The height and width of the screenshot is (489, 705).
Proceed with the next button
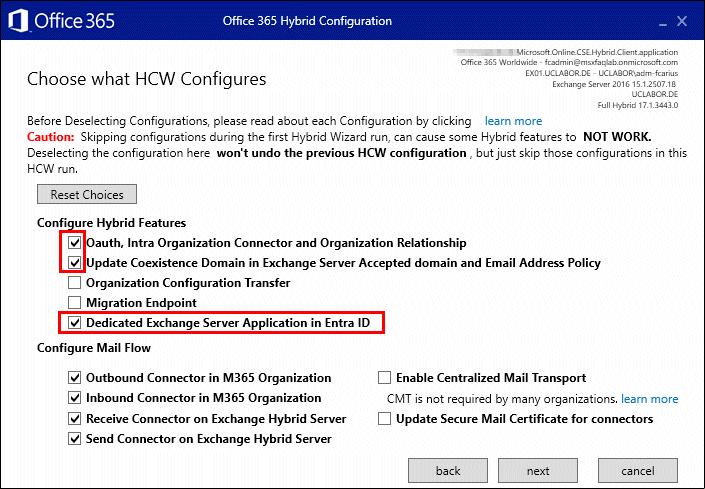(x=538, y=471)
